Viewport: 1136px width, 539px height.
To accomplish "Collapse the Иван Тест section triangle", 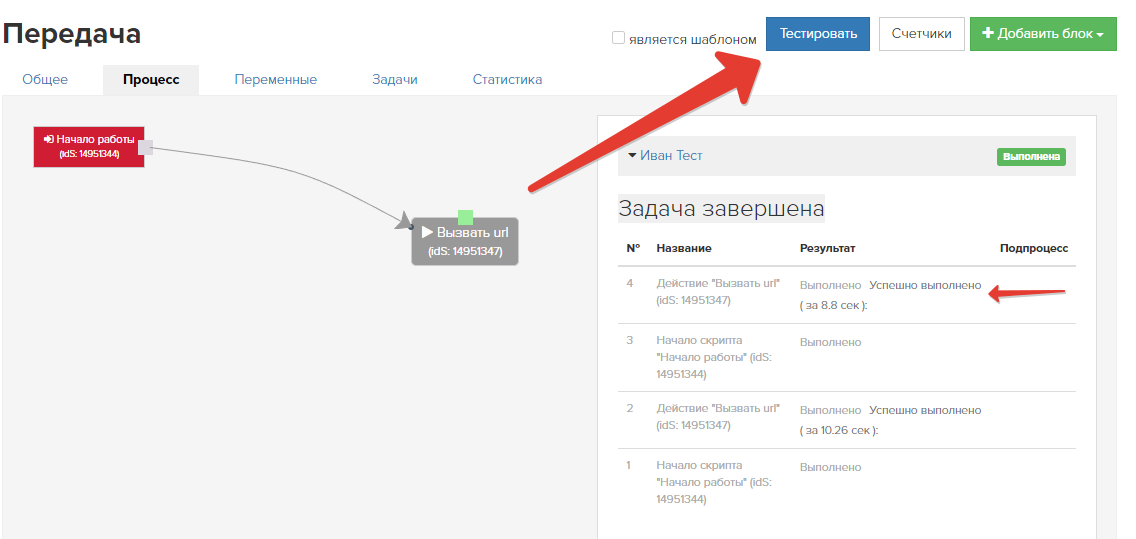I will (632, 156).
